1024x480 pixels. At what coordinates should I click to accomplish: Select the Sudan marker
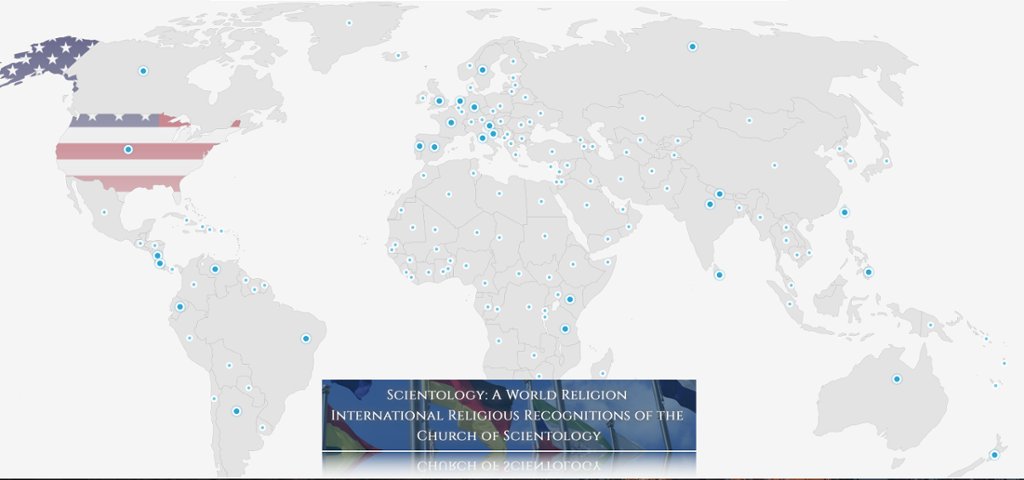click(545, 236)
